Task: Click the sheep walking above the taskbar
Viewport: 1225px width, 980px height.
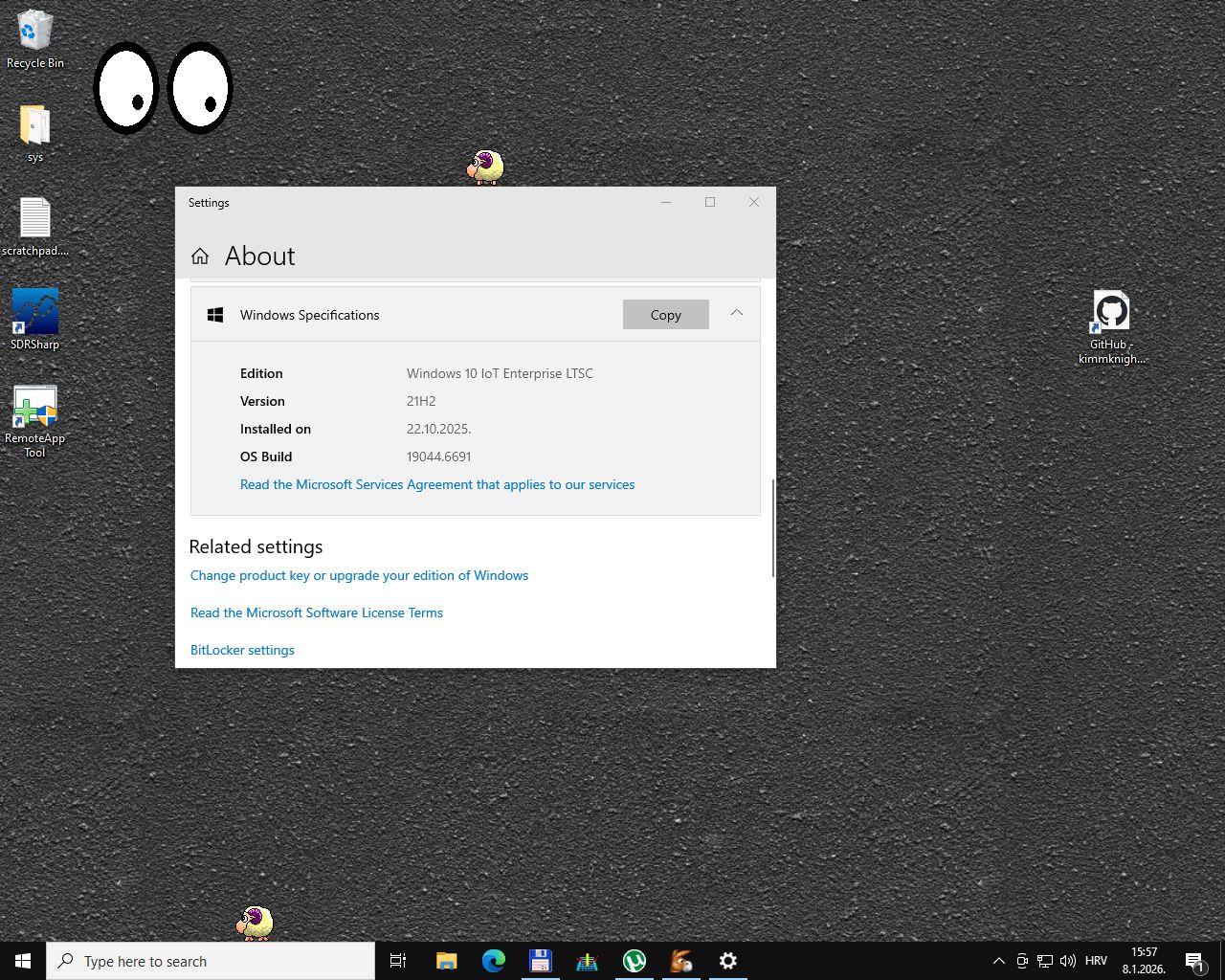Action: [x=255, y=924]
